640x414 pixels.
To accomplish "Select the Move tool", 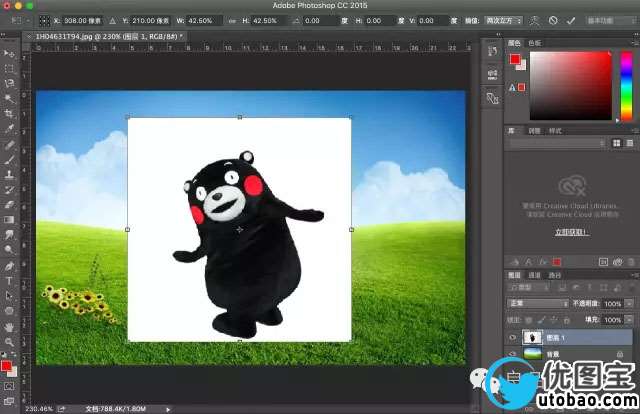I will [9, 53].
